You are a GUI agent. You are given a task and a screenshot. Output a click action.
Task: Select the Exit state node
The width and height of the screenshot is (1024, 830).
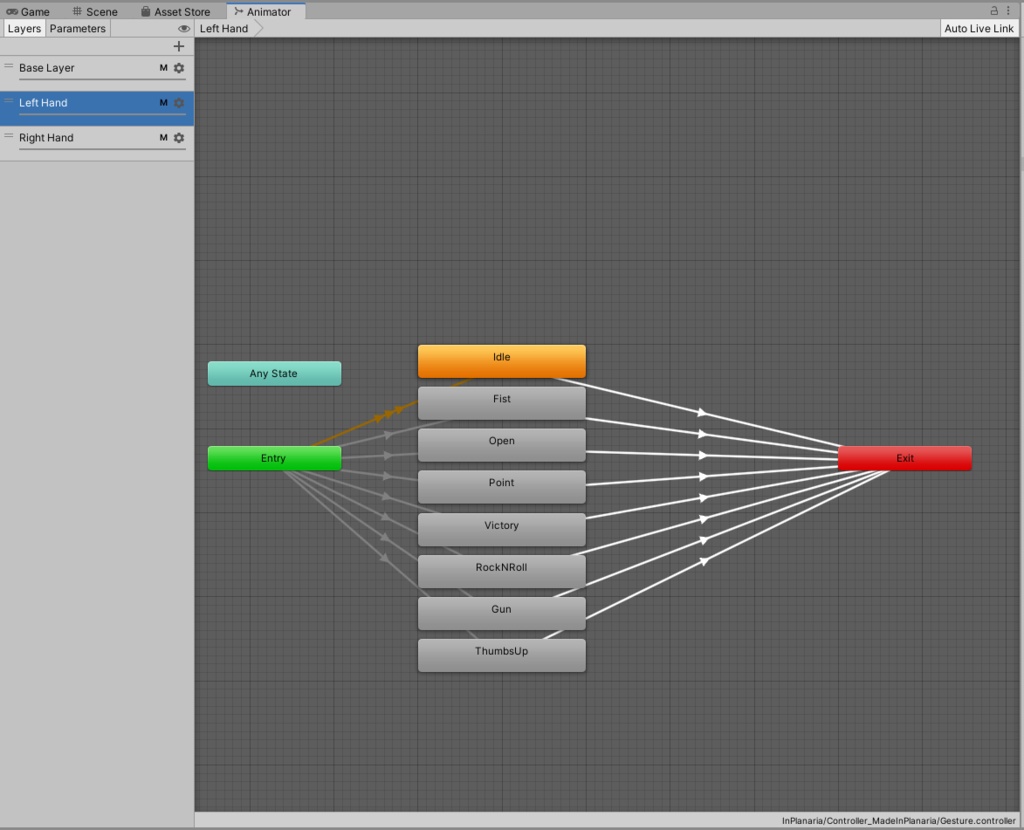(905, 458)
